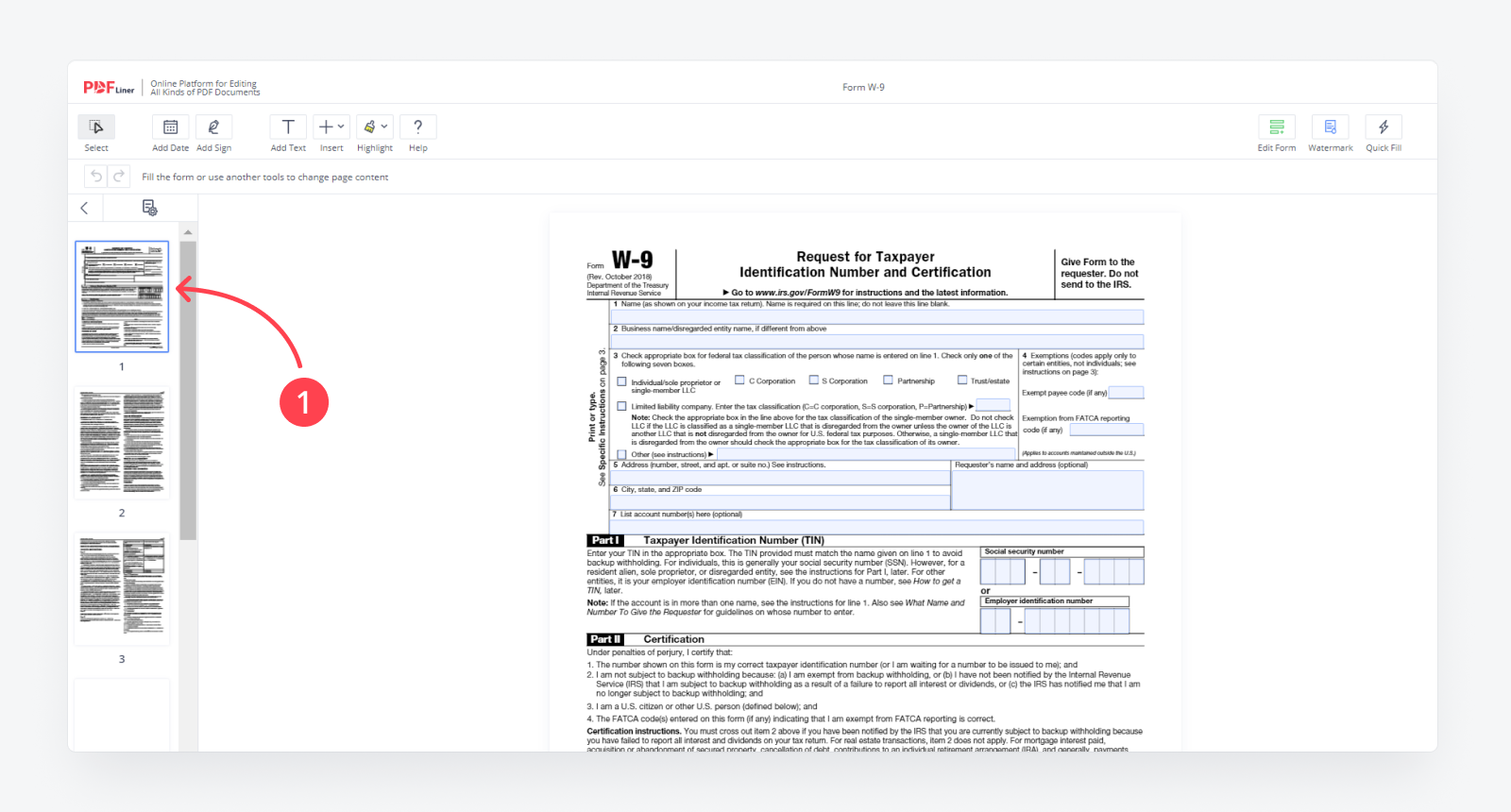Tick the Partnership checkbox
The image size is (1511, 812).
point(888,381)
